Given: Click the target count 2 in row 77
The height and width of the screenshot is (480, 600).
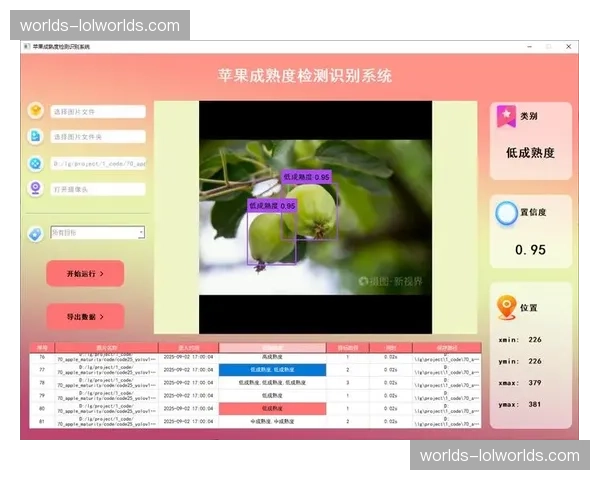Looking at the screenshot, I should (x=347, y=369).
